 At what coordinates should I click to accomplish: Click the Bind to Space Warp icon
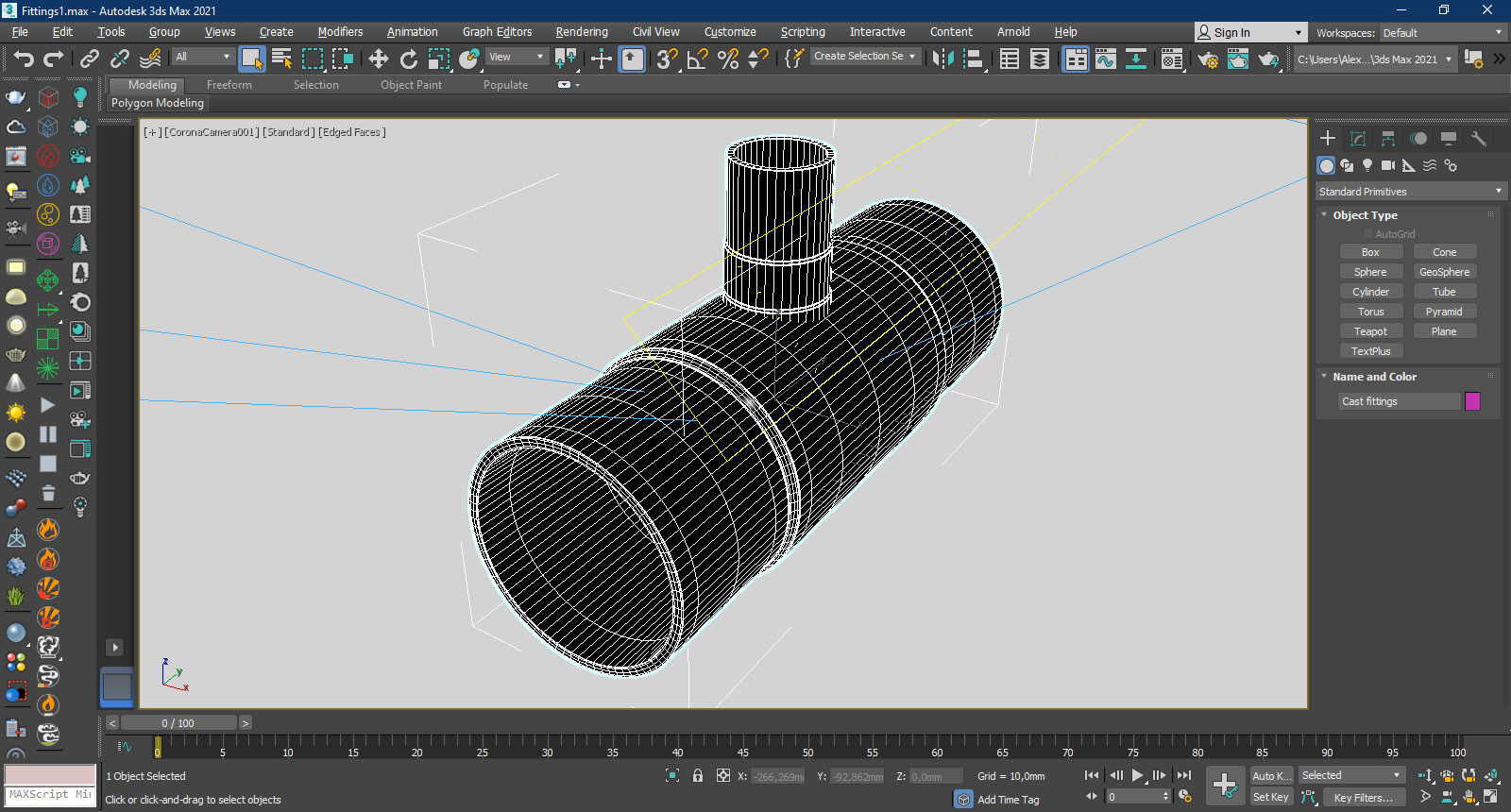click(x=150, y=59)
